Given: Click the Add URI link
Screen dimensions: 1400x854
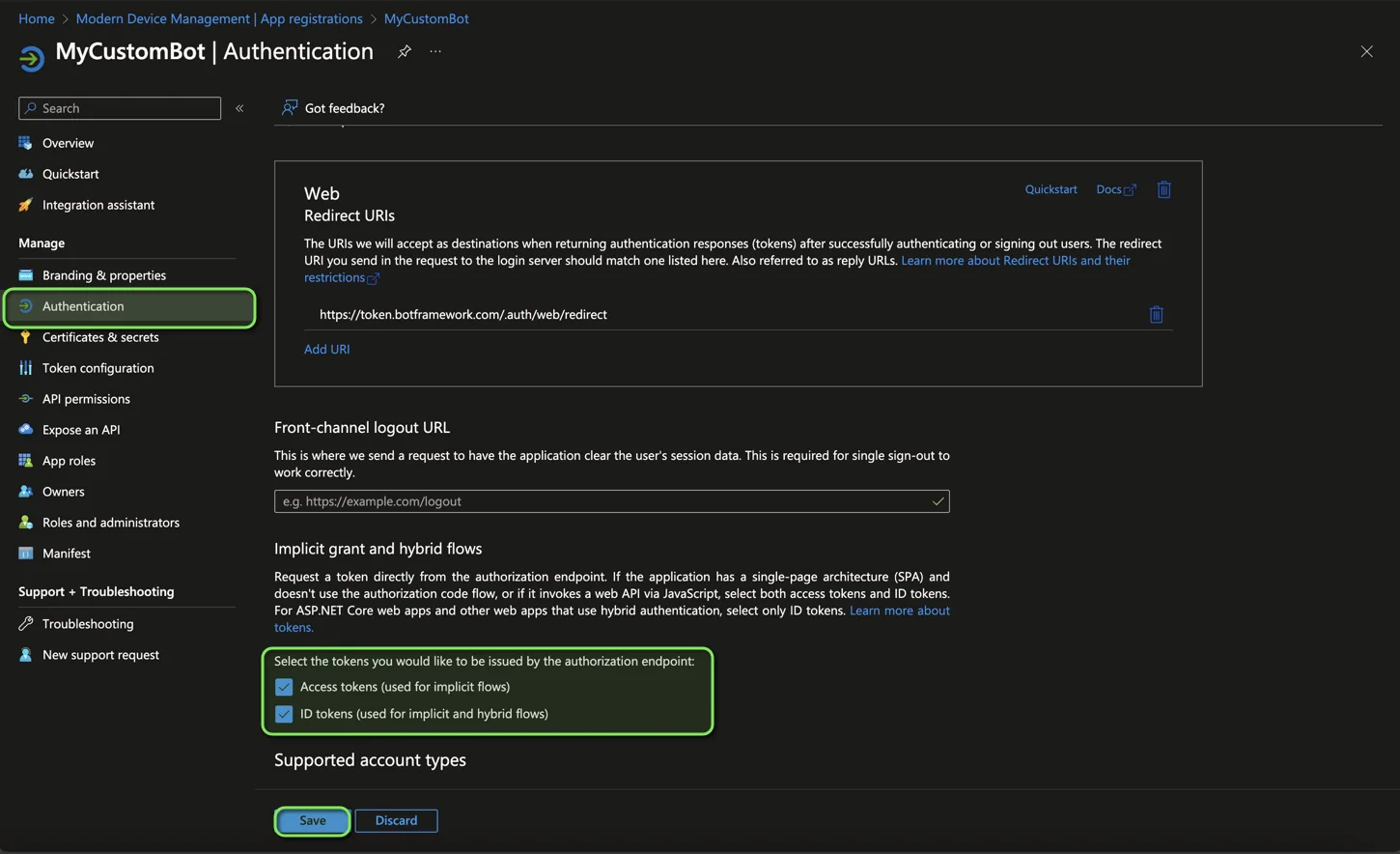Looking at the screenshot, I should coord(327,349).
